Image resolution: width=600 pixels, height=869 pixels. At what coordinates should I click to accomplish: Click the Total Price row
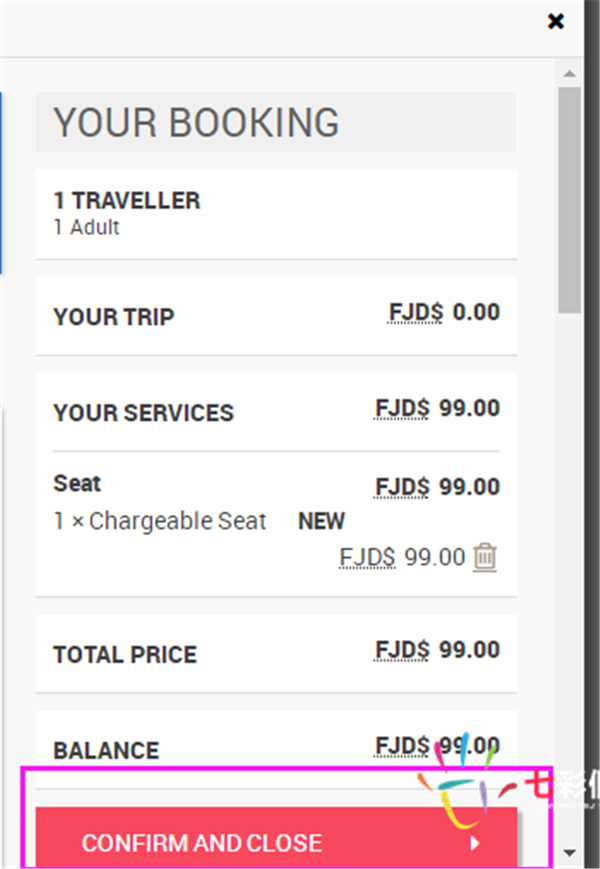(x=276, y=653)
